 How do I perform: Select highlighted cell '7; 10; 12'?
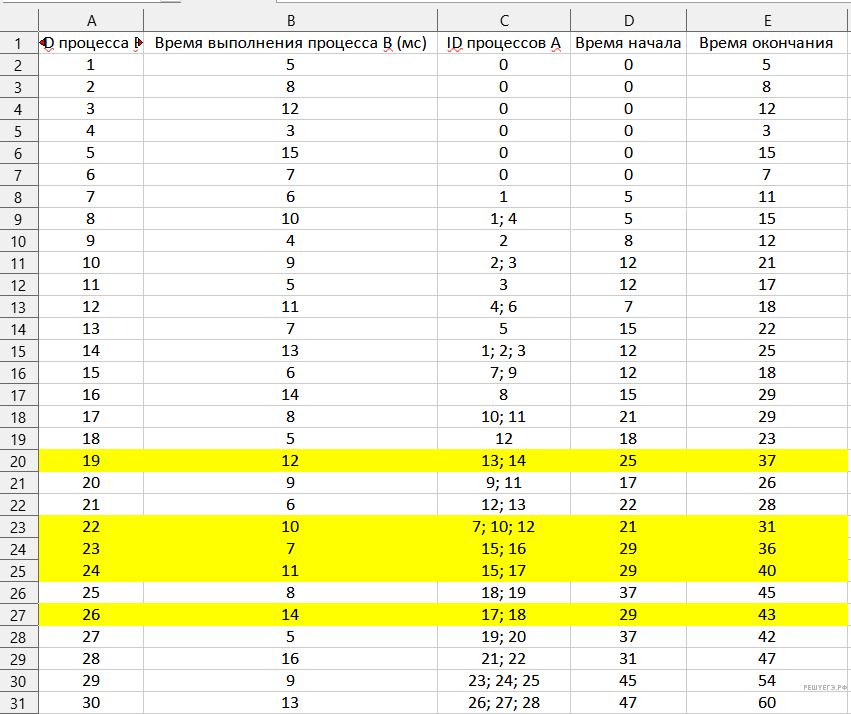[x=503, y=526]
